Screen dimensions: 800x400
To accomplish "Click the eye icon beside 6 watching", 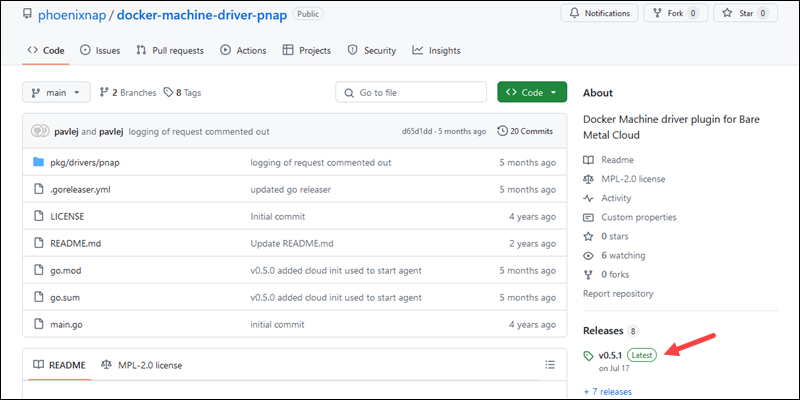I will pyautogui.click(x=589, y=256).
